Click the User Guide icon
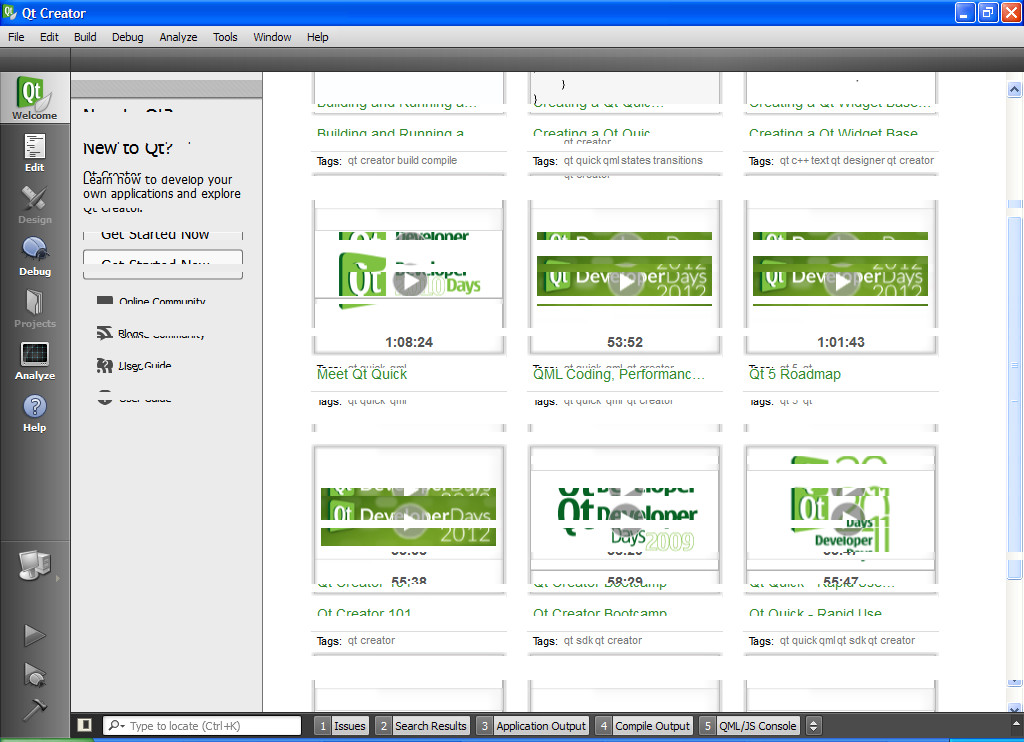Image resolution: width=1024 pixels, height=742 pixels. (x=104, y=365)
